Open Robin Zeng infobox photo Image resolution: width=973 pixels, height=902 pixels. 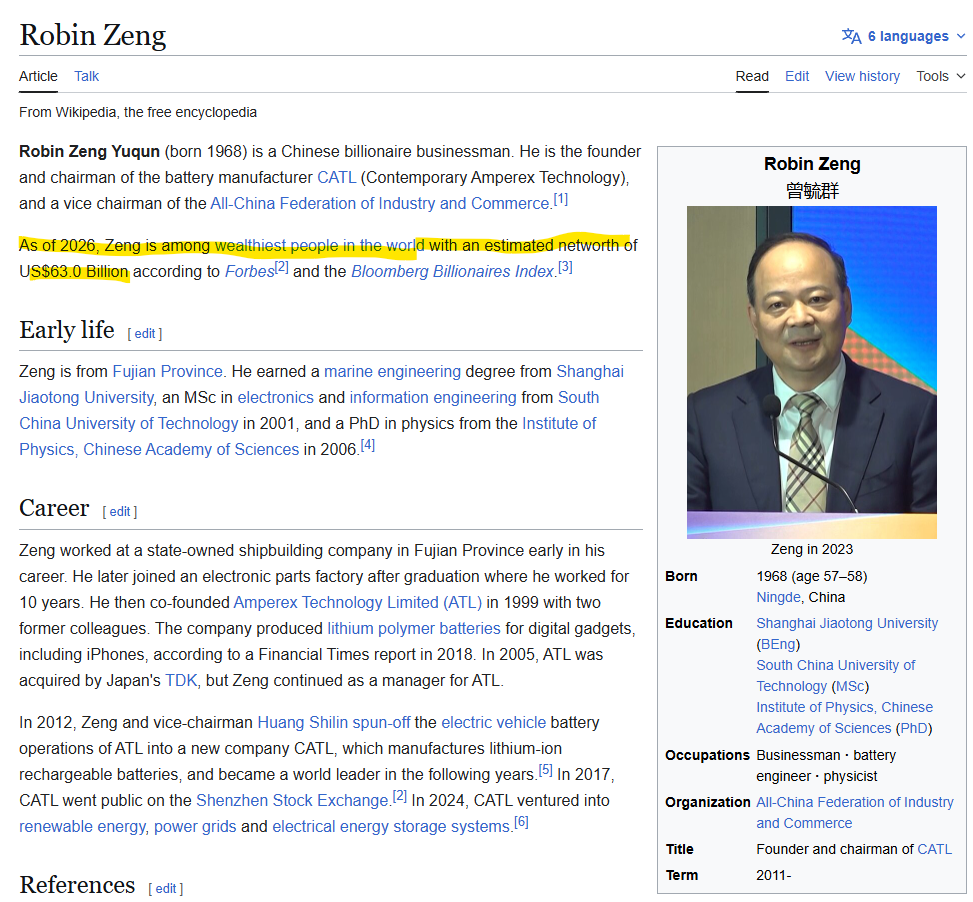point(812,372)
